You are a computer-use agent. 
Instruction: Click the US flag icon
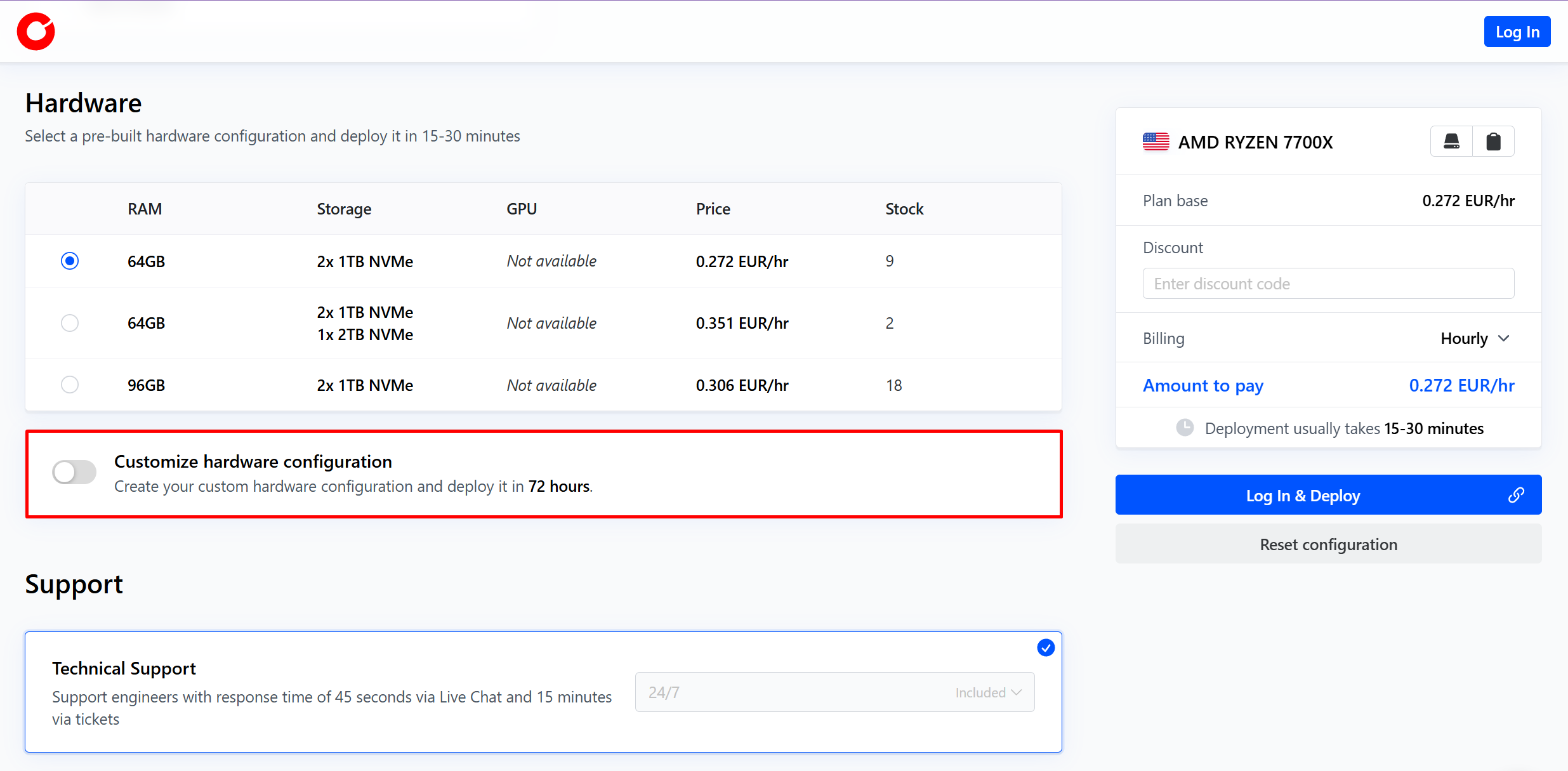(x=1156, y=142)
